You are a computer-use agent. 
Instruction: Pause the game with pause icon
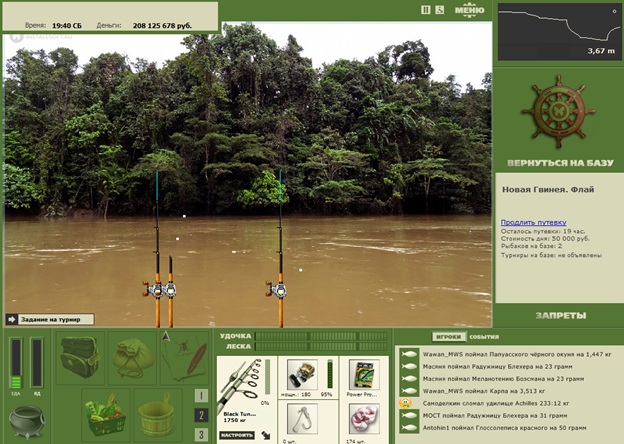(425, 10)
